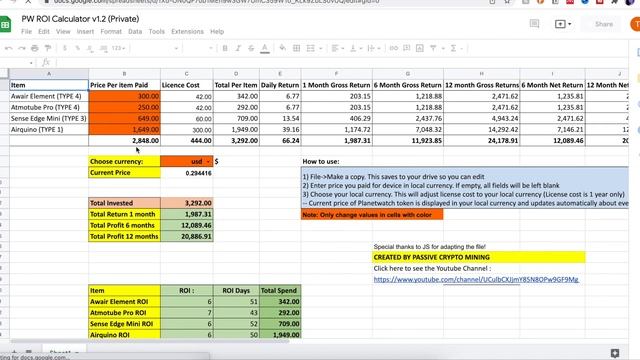The width and height of the screenshot is (640, 360).
Task: Open the View menu
Action: pyautogui.click(x=63, y=31)
